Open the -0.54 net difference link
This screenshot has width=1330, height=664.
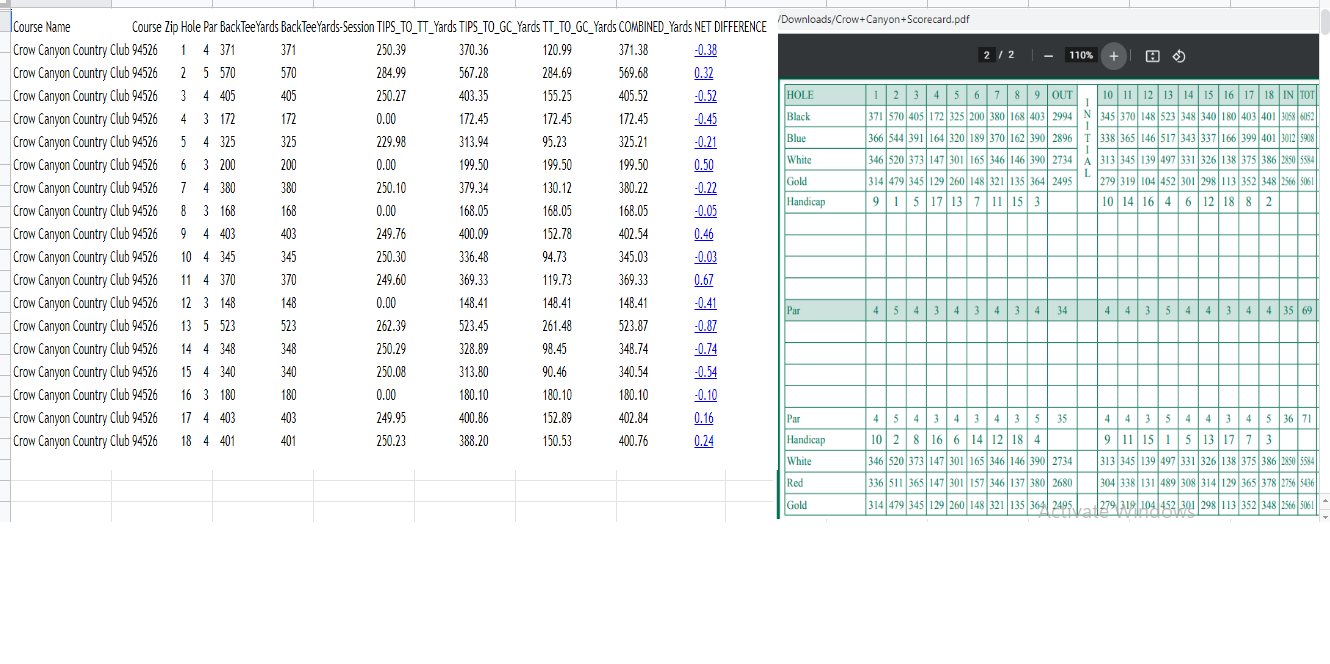(x=705, y=372)
